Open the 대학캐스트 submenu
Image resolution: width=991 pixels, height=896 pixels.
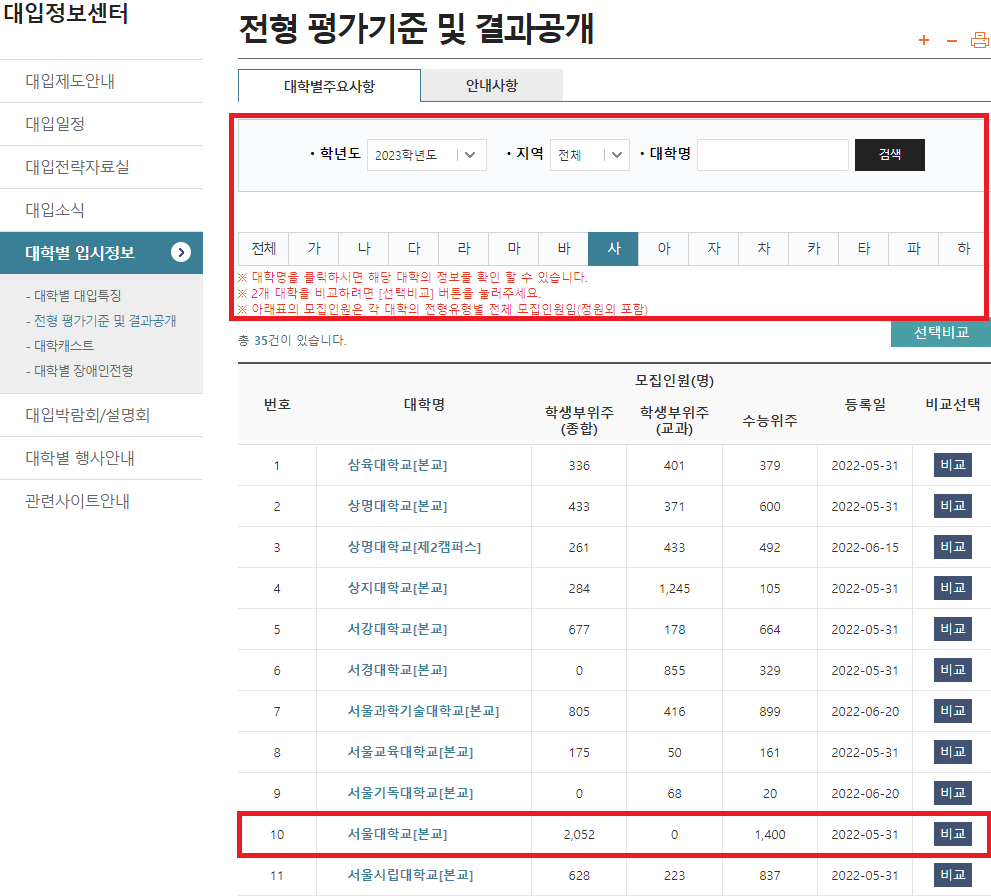click(x=60, y=346)
